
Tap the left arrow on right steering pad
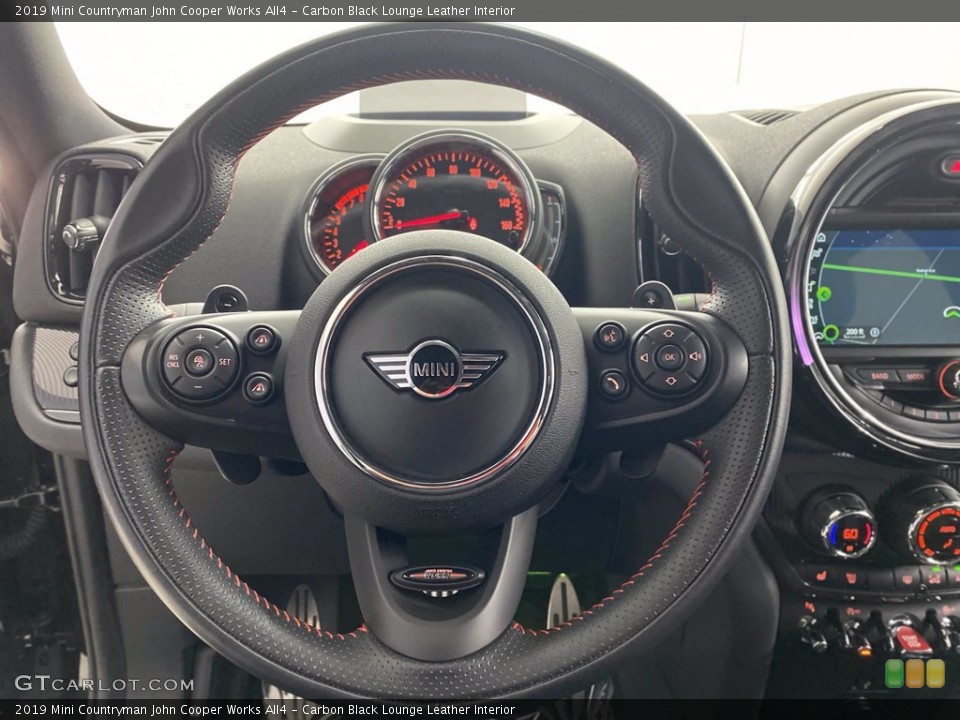644,358
